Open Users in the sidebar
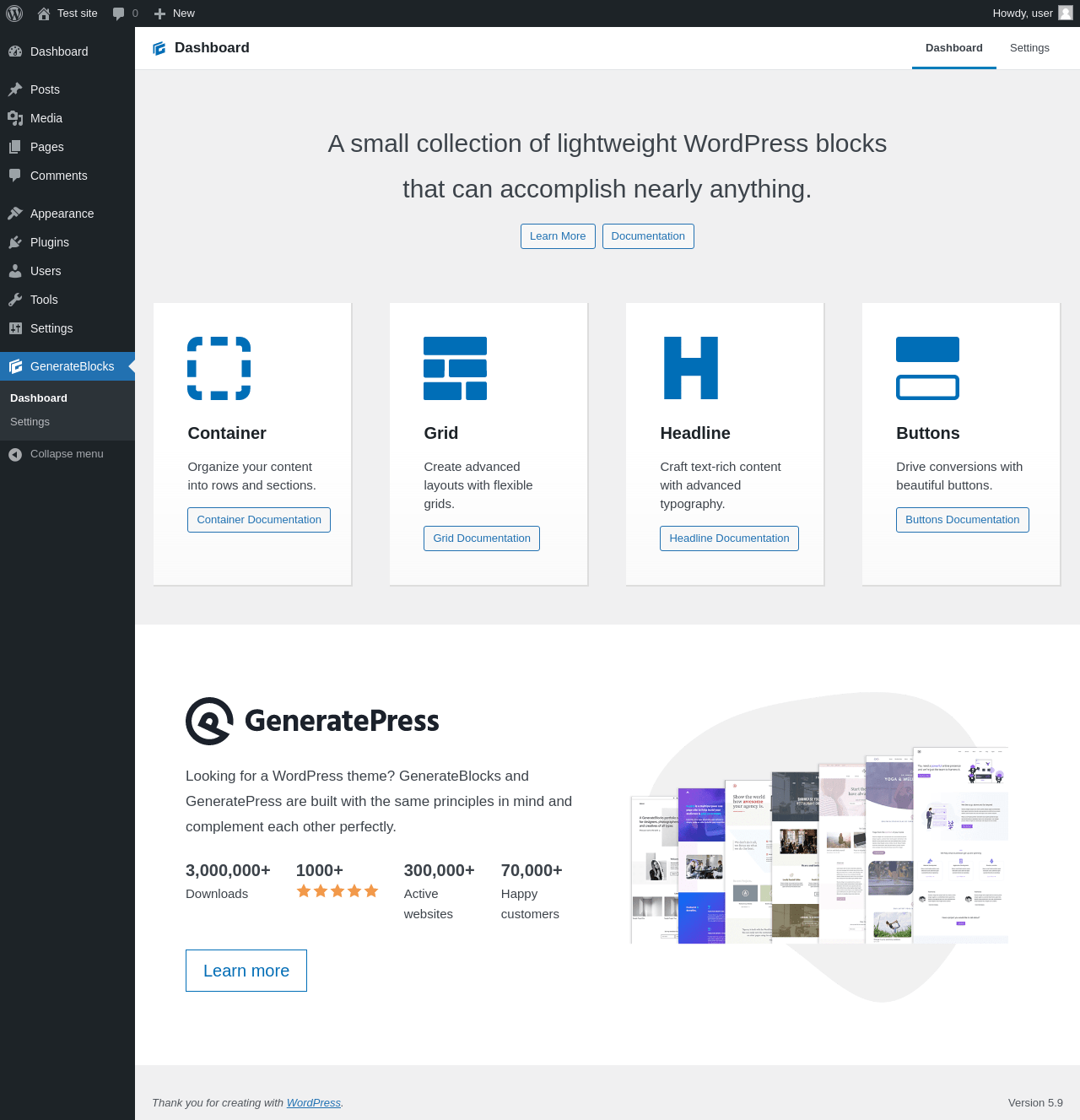This screenshot has width=1080, height=1120. tap(67, 271)
